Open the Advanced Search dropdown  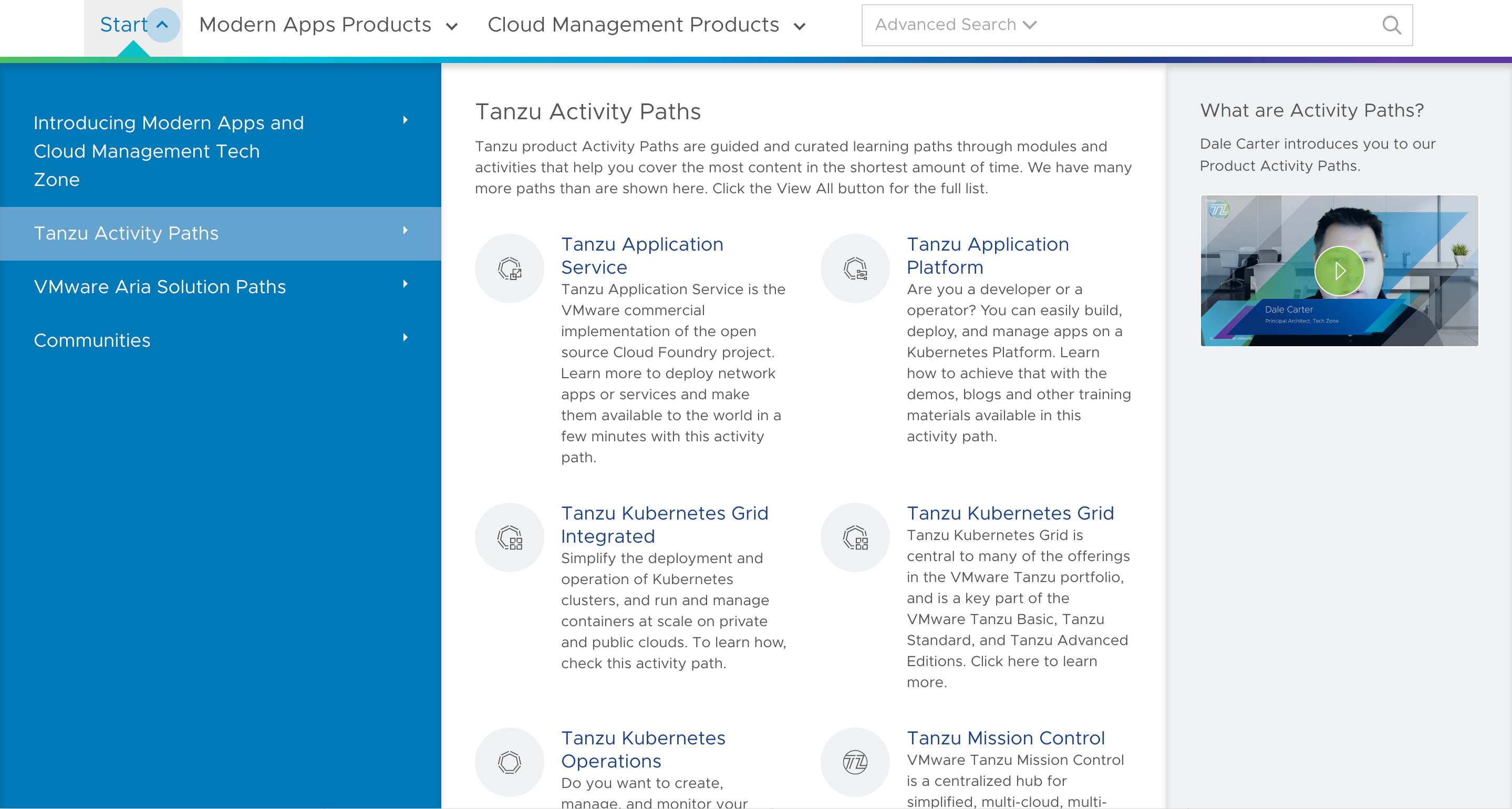pyautogui.click(x=956, y=25)
